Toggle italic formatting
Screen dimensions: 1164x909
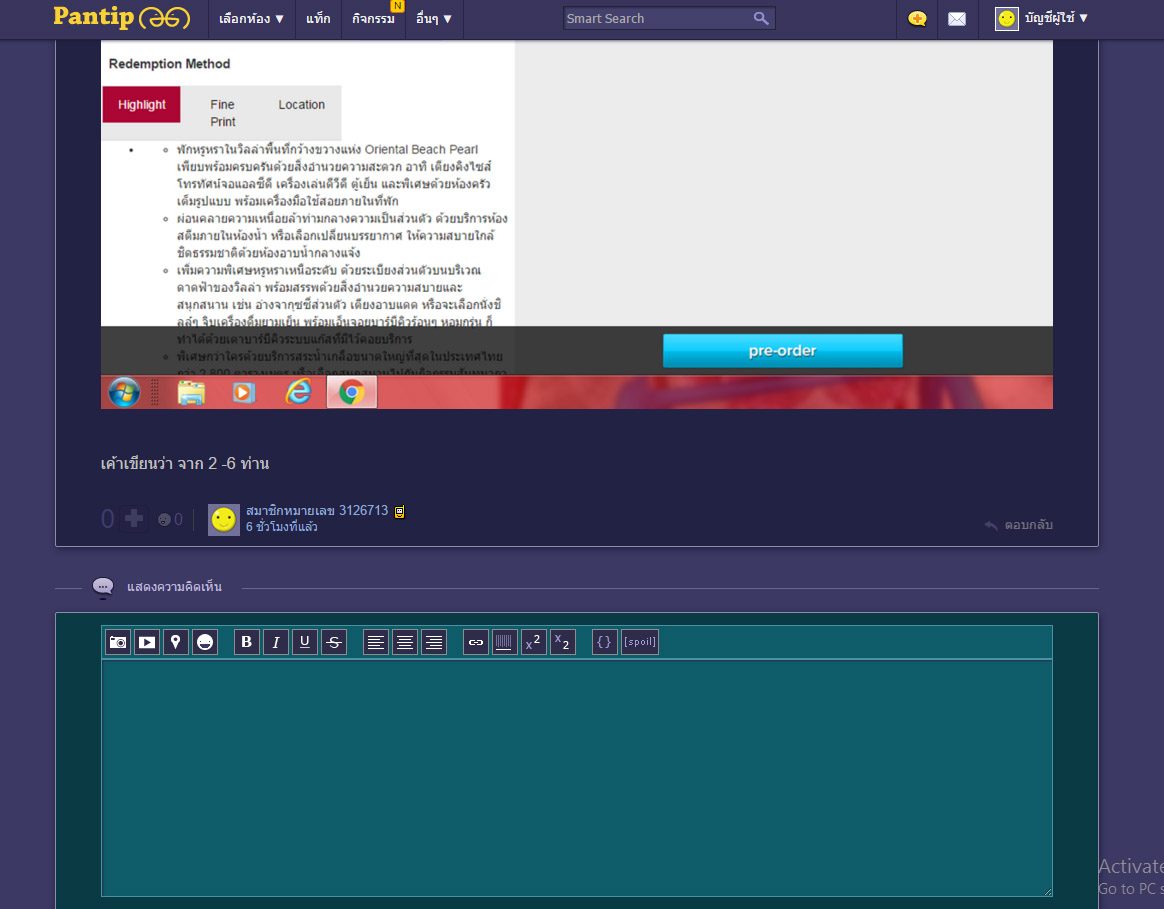point(275,642)
